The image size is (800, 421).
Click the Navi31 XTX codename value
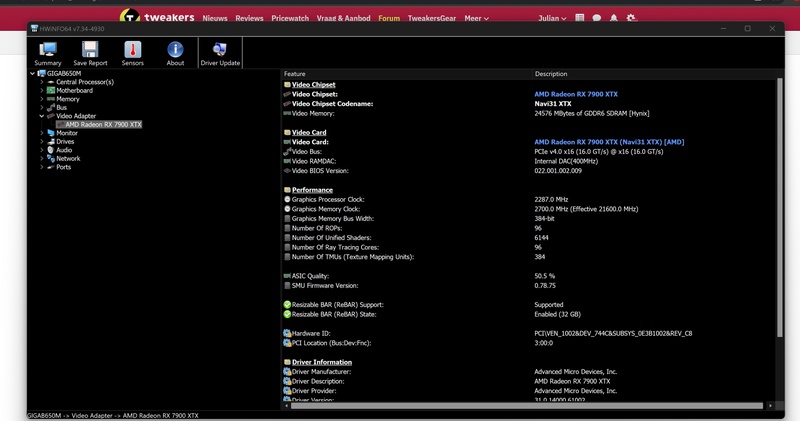[x=553, y=104]
